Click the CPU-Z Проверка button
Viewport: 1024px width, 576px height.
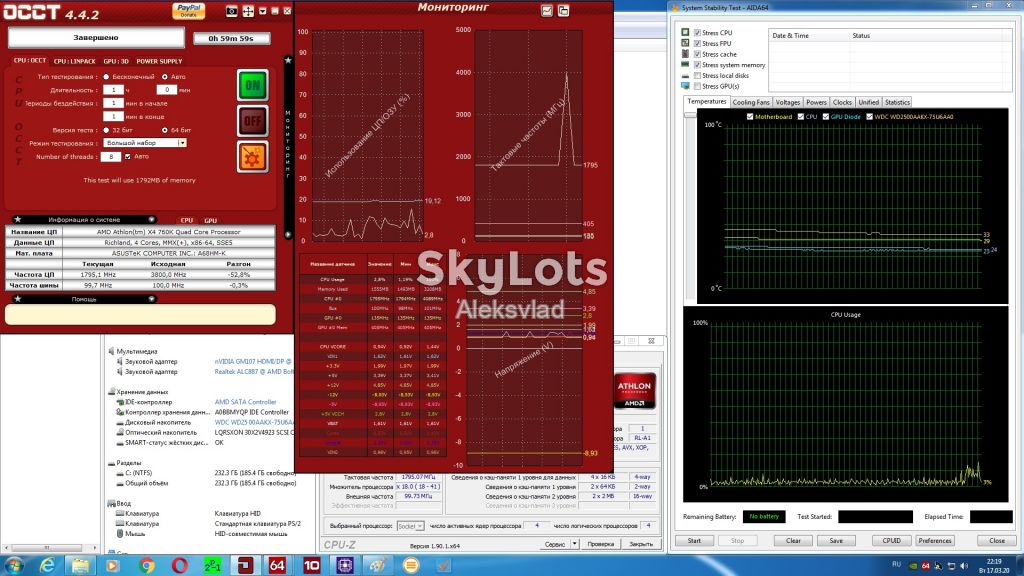coord(600,544)
